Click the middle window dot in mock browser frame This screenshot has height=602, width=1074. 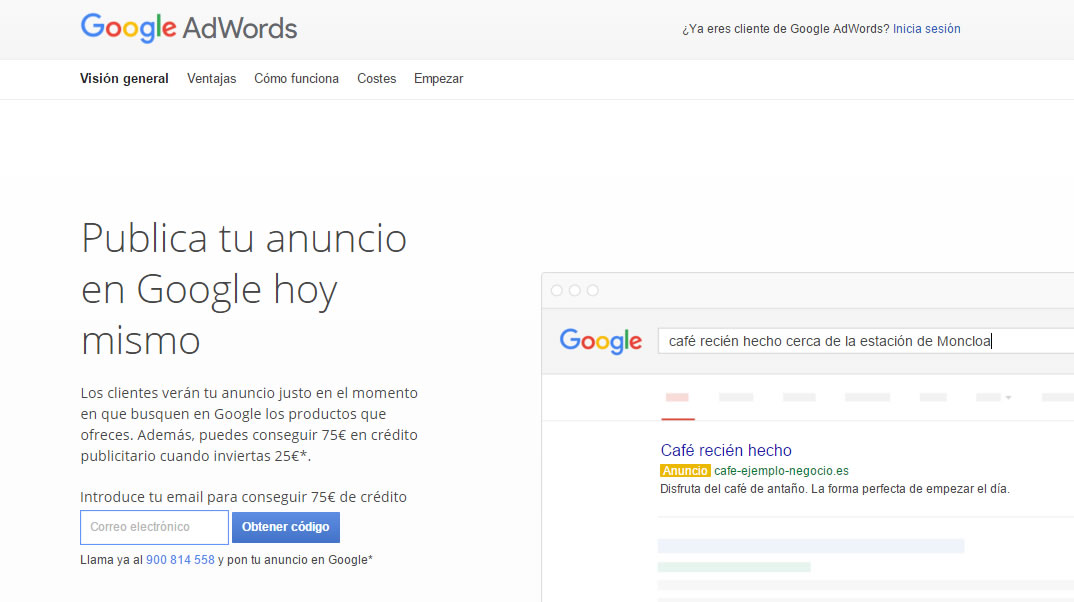(x=575, y=290)
